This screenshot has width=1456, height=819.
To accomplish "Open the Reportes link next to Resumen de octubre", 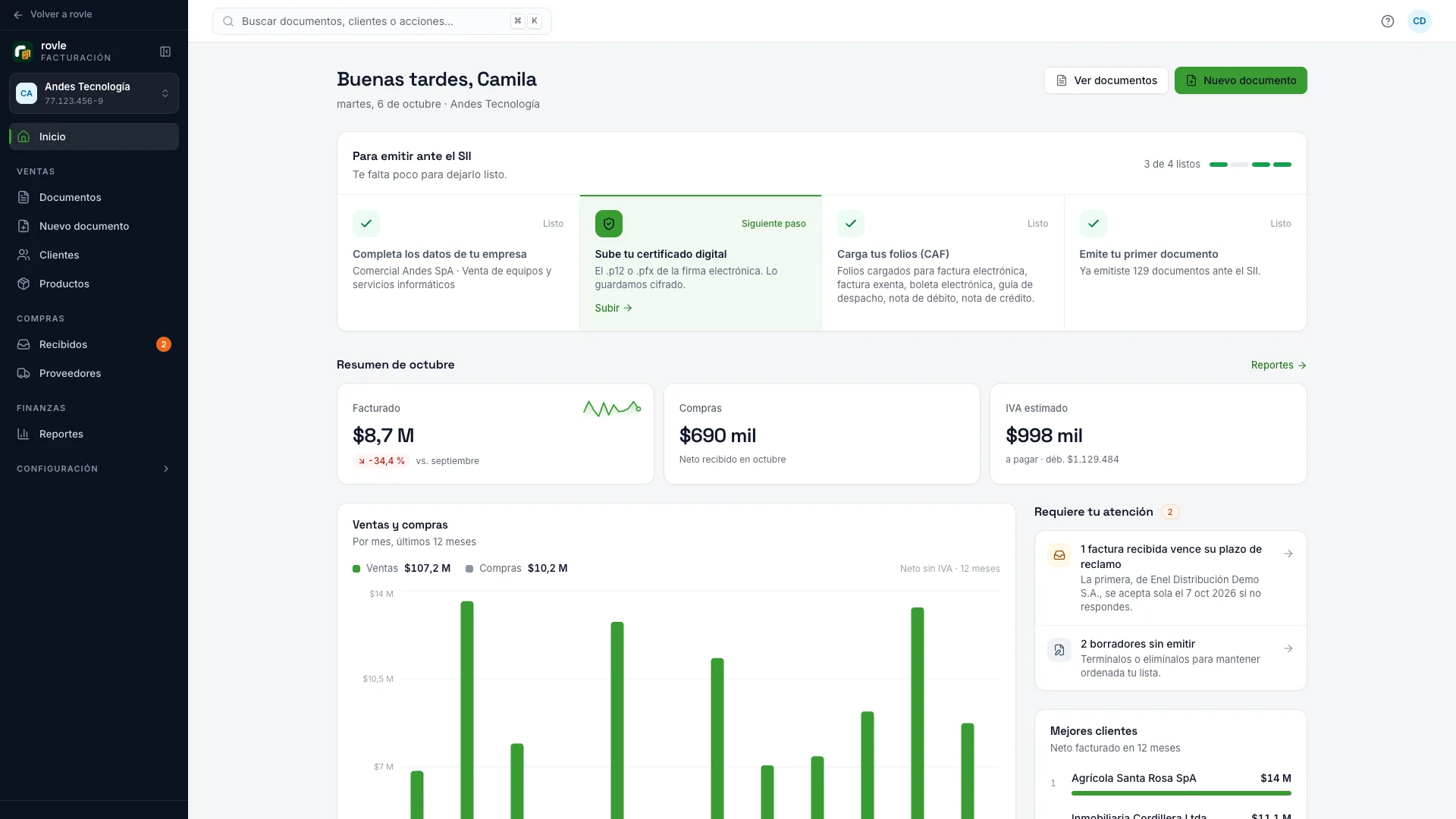I will coord(1279,365).
